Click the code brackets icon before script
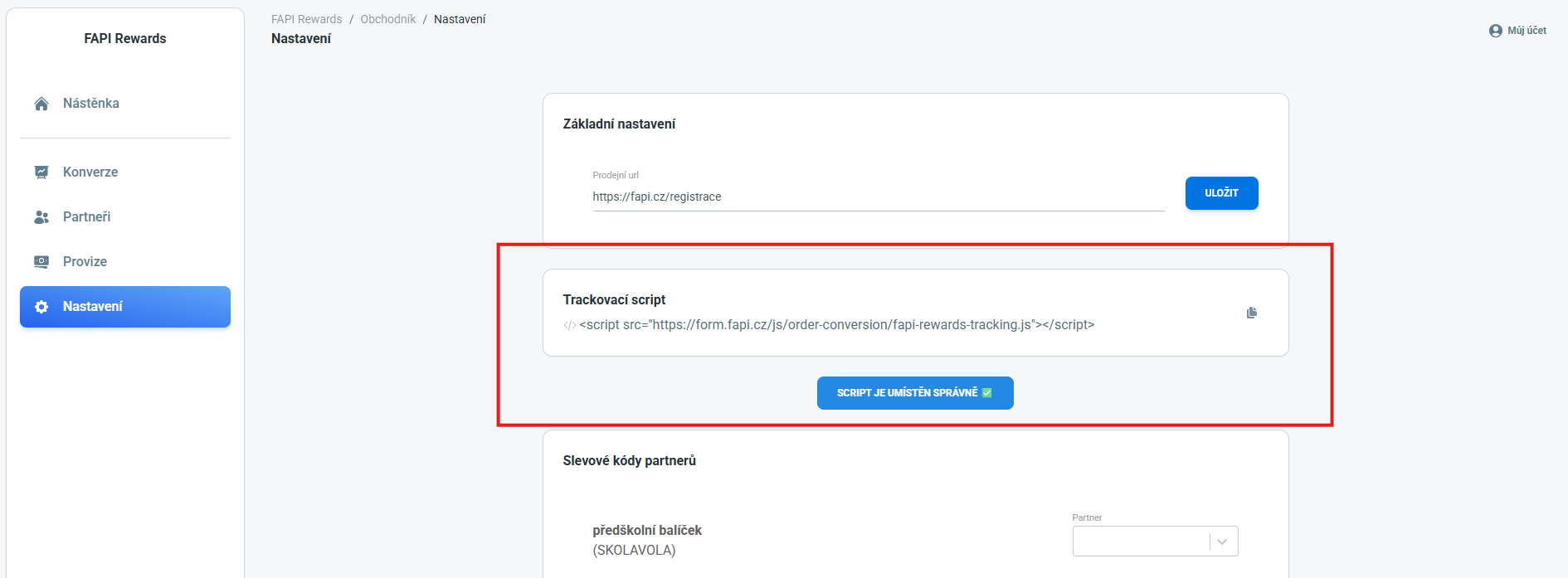Screen dimensions: 1568x578 (x=569, y=325)
